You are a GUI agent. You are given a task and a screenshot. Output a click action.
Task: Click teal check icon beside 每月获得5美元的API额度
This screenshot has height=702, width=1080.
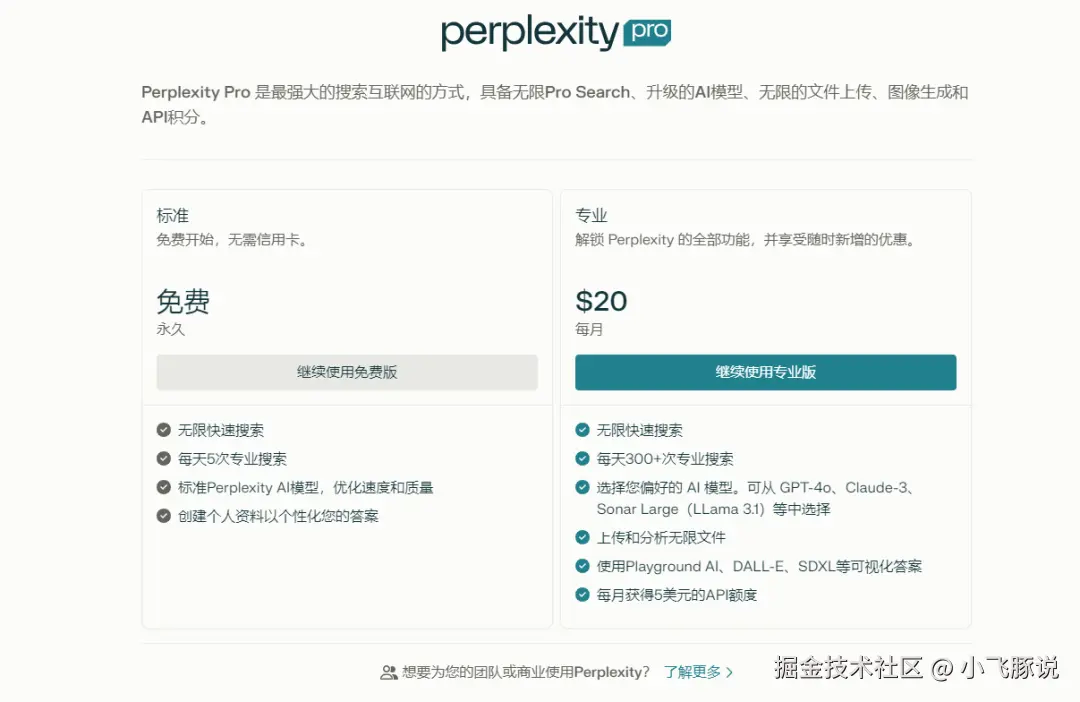pos(582,595)
